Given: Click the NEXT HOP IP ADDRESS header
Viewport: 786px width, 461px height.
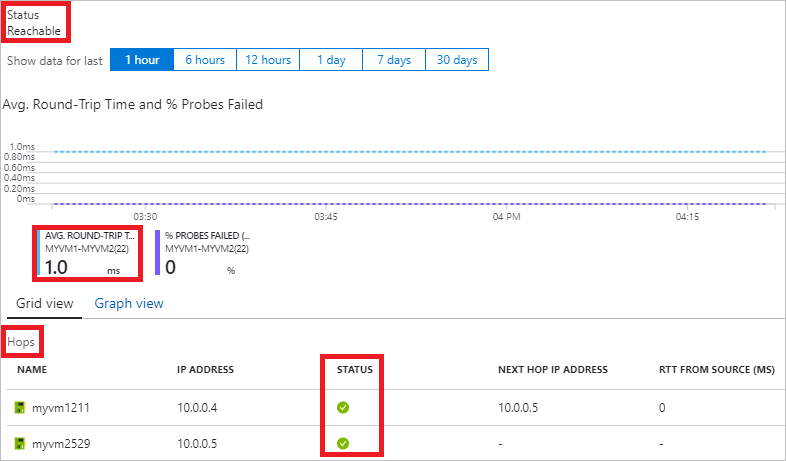Looking at the screenshot, I should pos(553,370).
